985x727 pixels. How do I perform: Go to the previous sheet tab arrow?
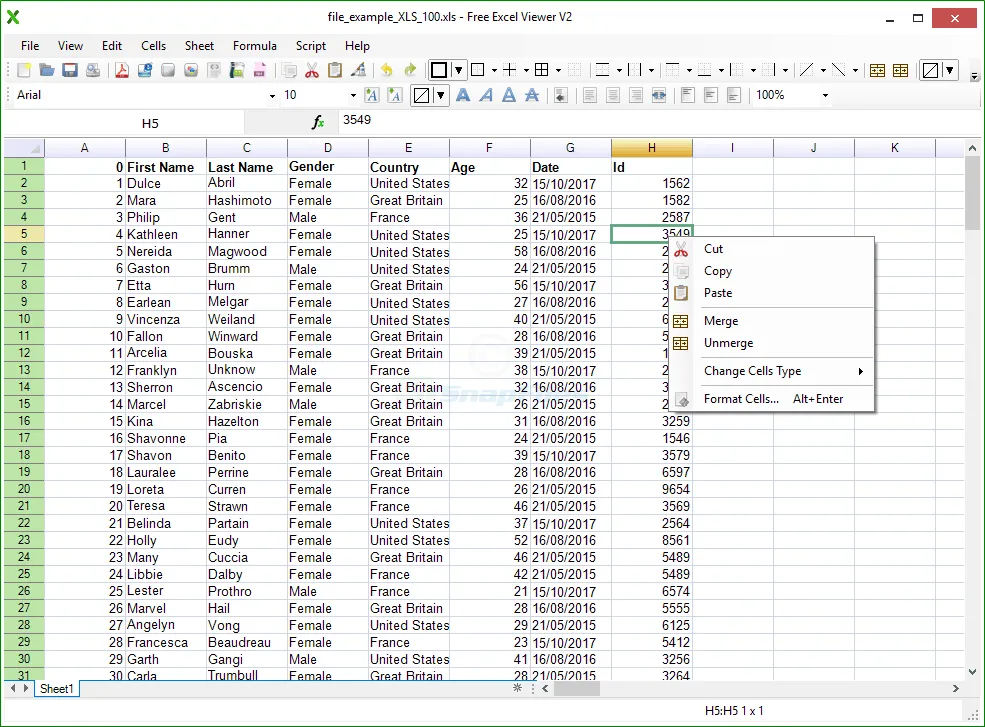(x=13, y=689)
